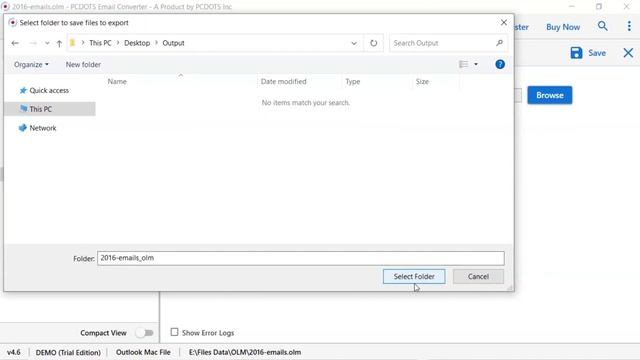Sort by Size column
The height and width of the screenshot is (360, 640).
422,81
